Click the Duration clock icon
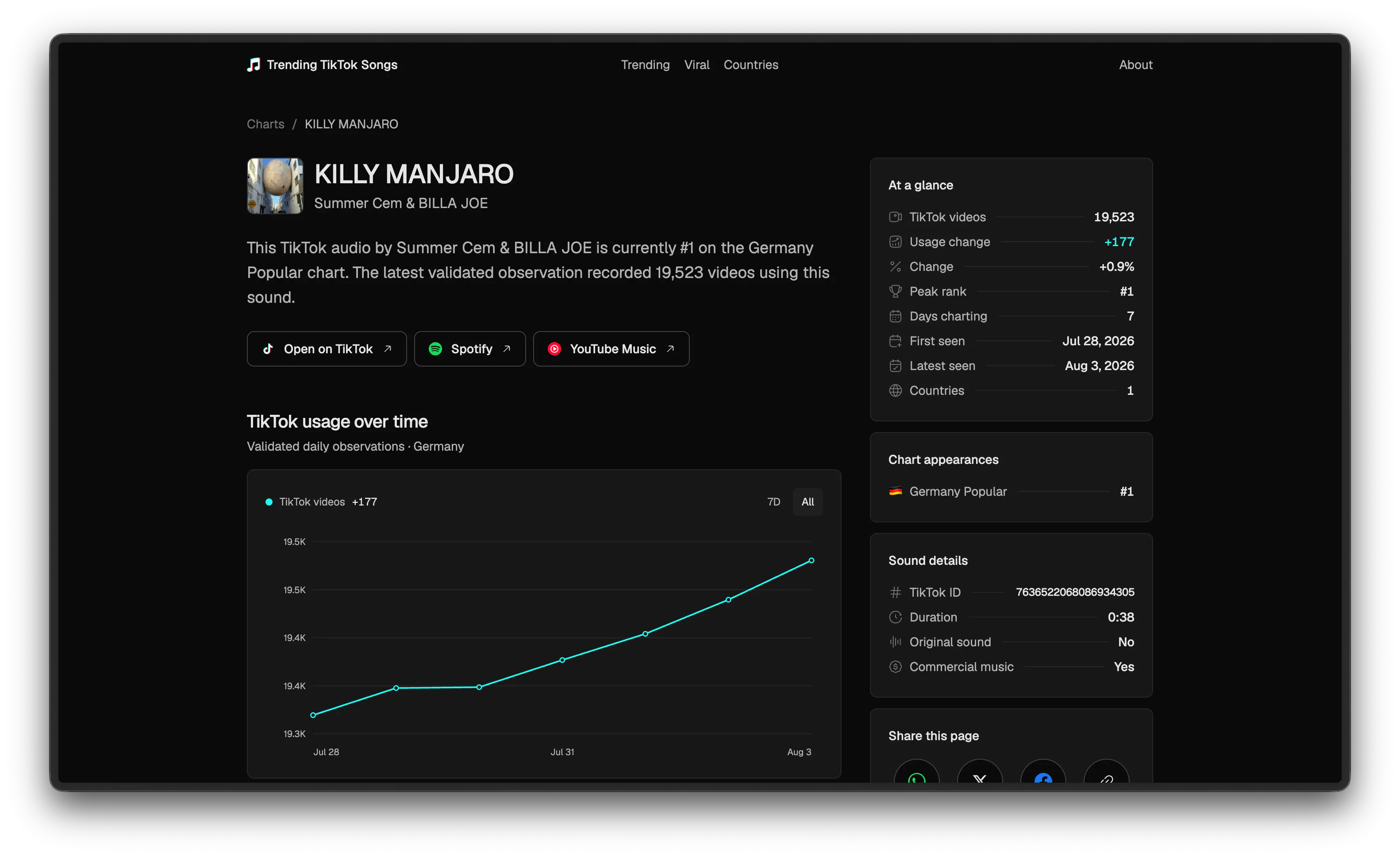This screenshot has width=1400, height=857. [x=895, y=617]
